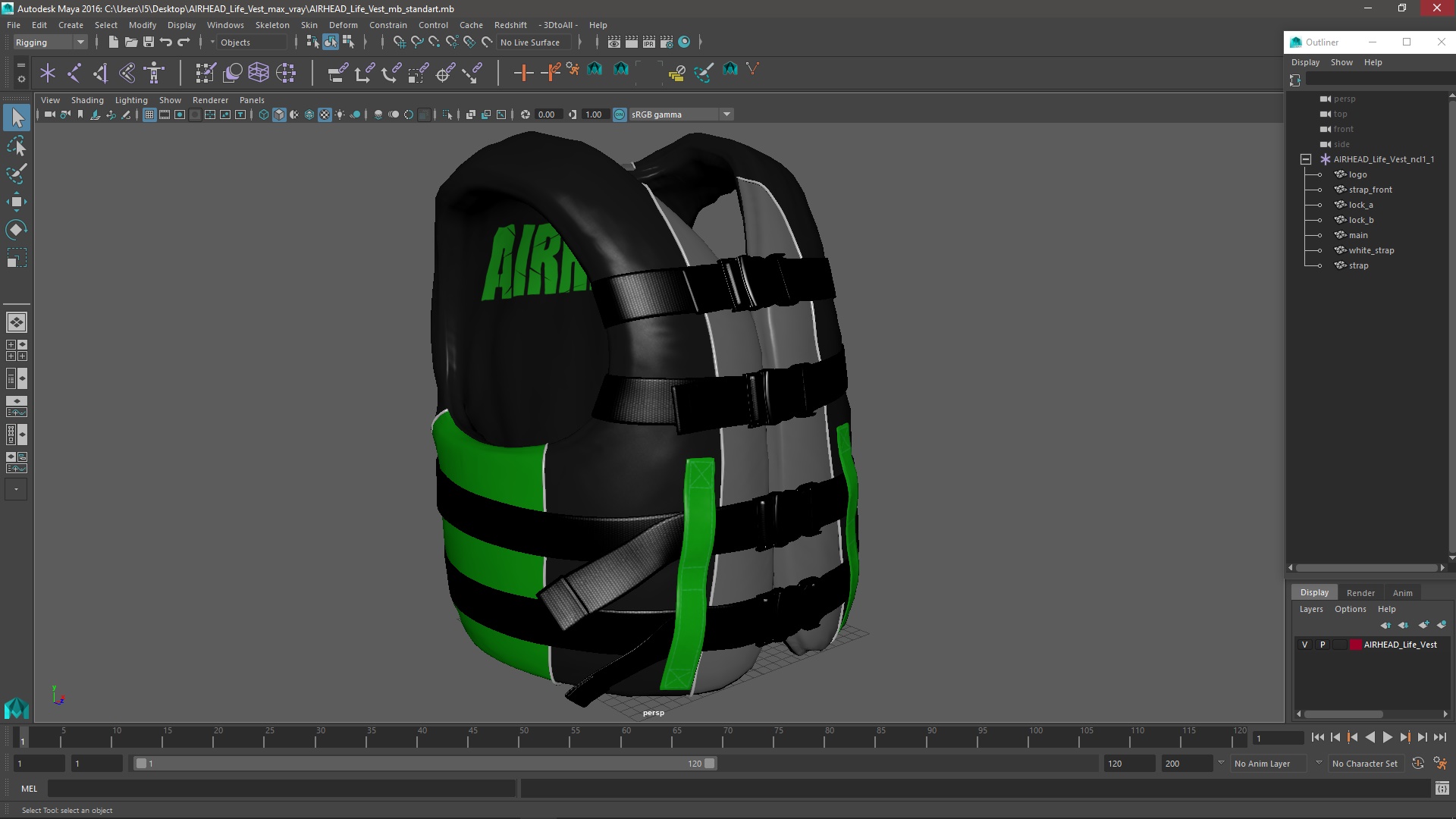Click the HumanIK character shelf icon
Screen dimensions: 1456x819
point(155,73)
